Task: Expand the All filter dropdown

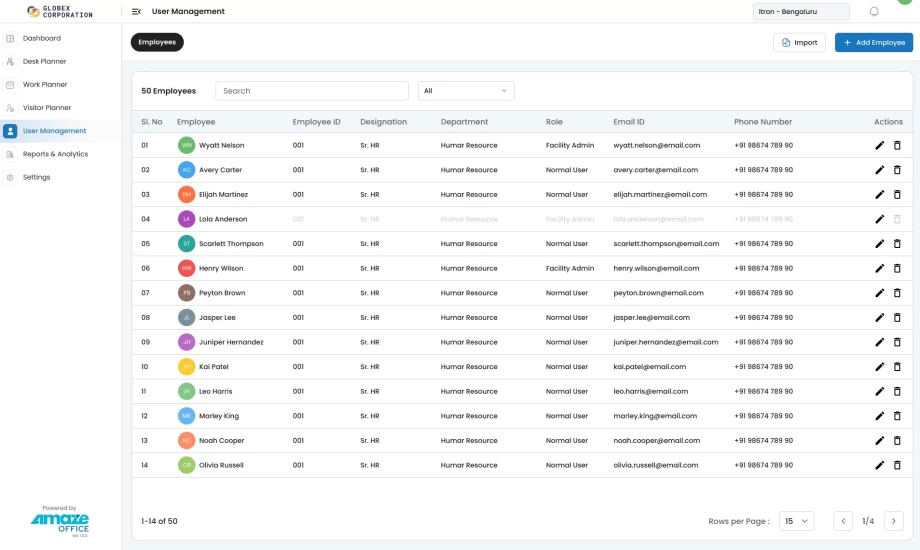Action: click(x=466, y=91)
